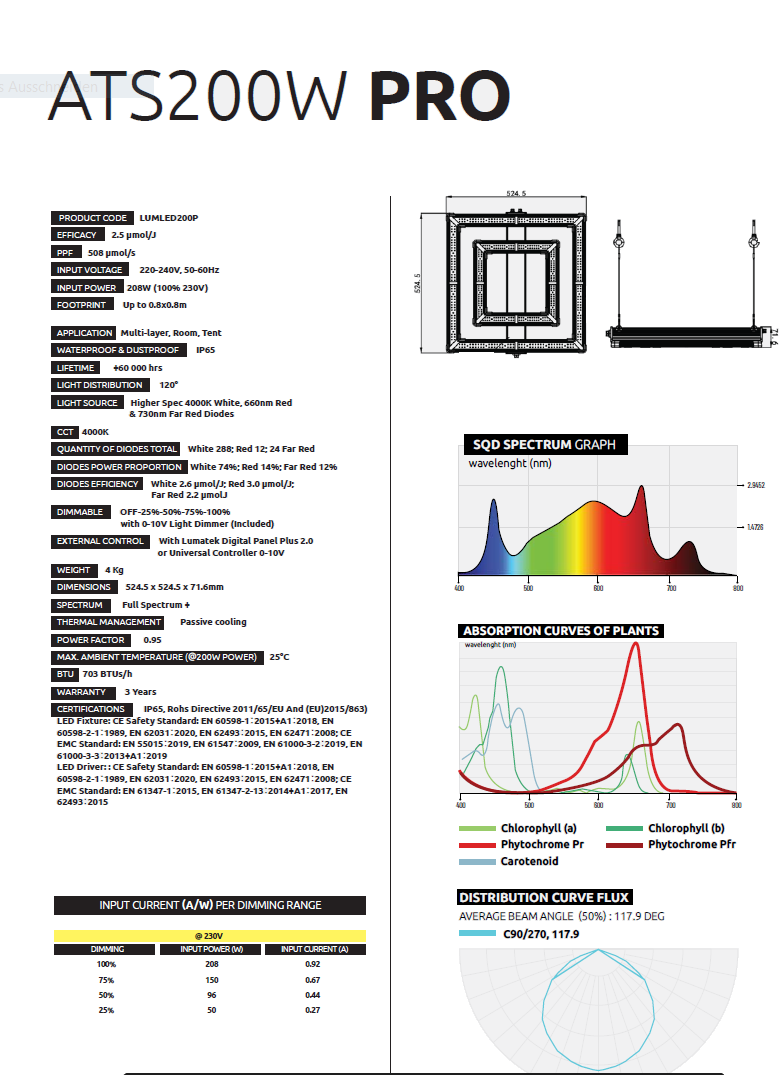
Task: Click the Phytochrome Pfr dark red swatch
Action: tap(624, 845)
